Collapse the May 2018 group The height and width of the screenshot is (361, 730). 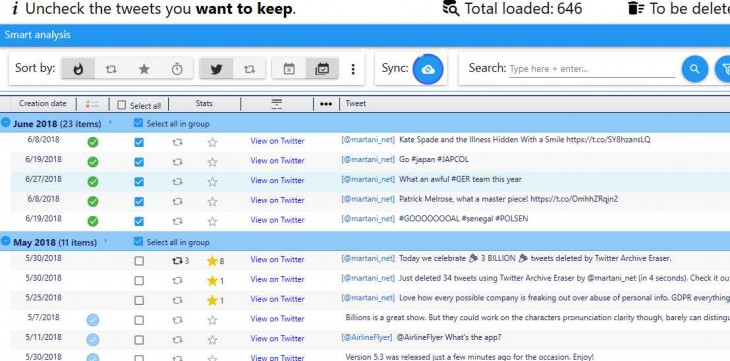[6, 241]
